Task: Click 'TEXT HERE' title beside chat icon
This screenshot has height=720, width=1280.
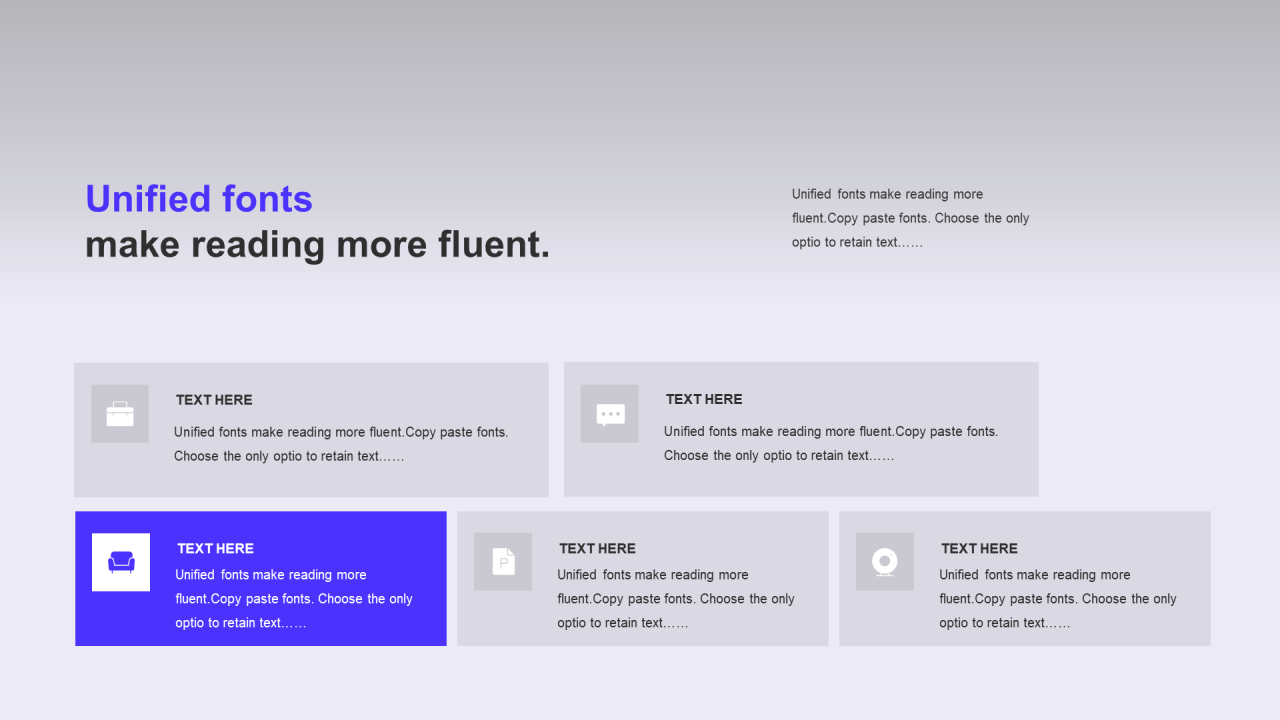Action: [x=704, y=399]
